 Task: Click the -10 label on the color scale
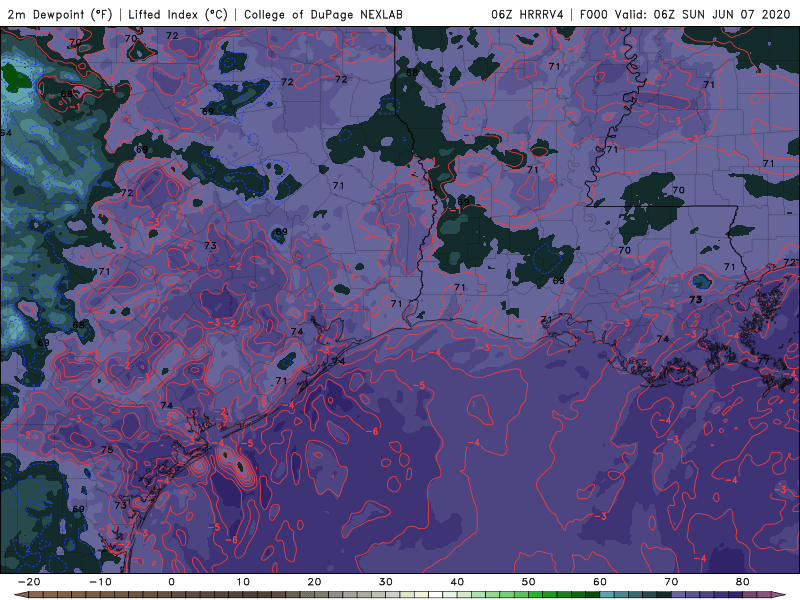[100, 582]
